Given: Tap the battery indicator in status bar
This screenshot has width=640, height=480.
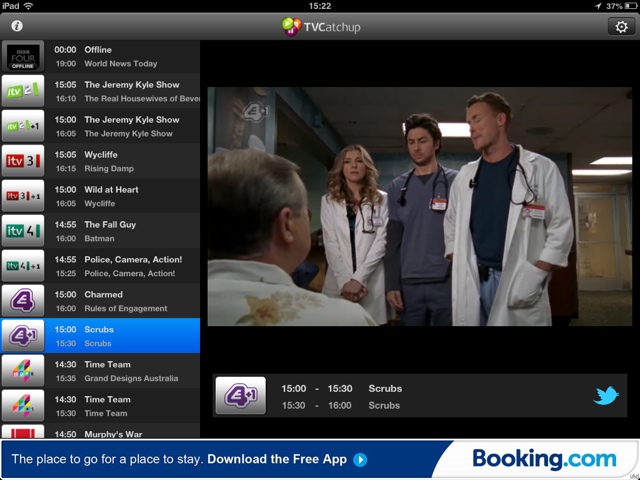Looking at the screenshot, I should click(x=631, y=6).
